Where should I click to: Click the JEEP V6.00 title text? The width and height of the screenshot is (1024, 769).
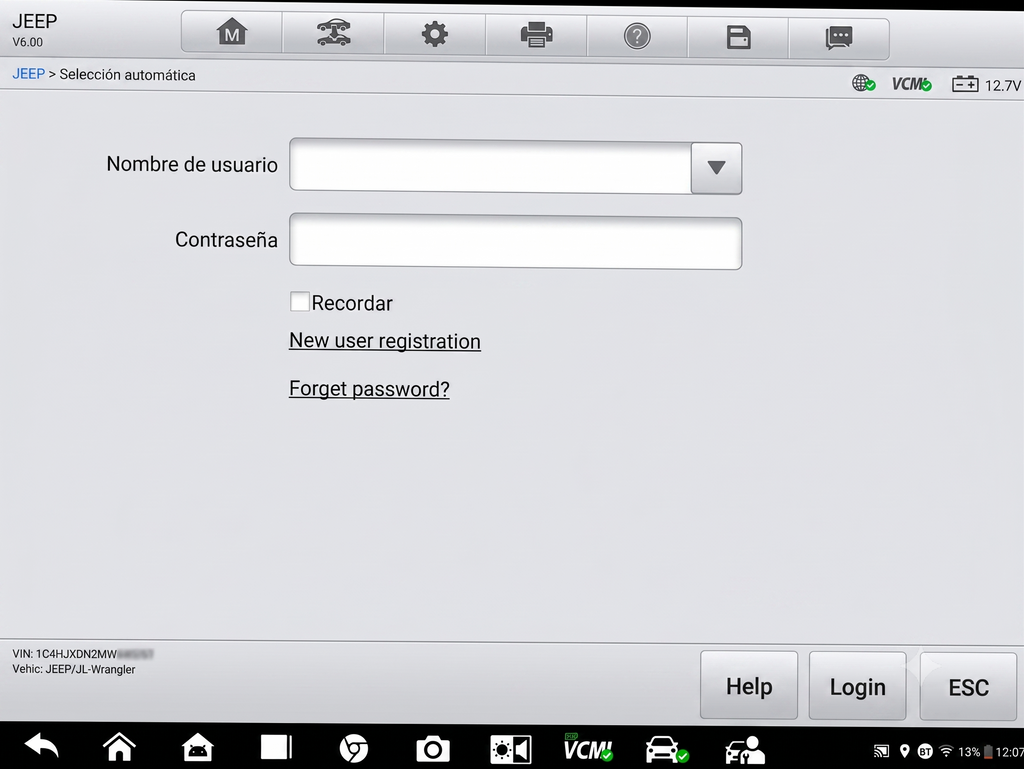coord(35,30)
